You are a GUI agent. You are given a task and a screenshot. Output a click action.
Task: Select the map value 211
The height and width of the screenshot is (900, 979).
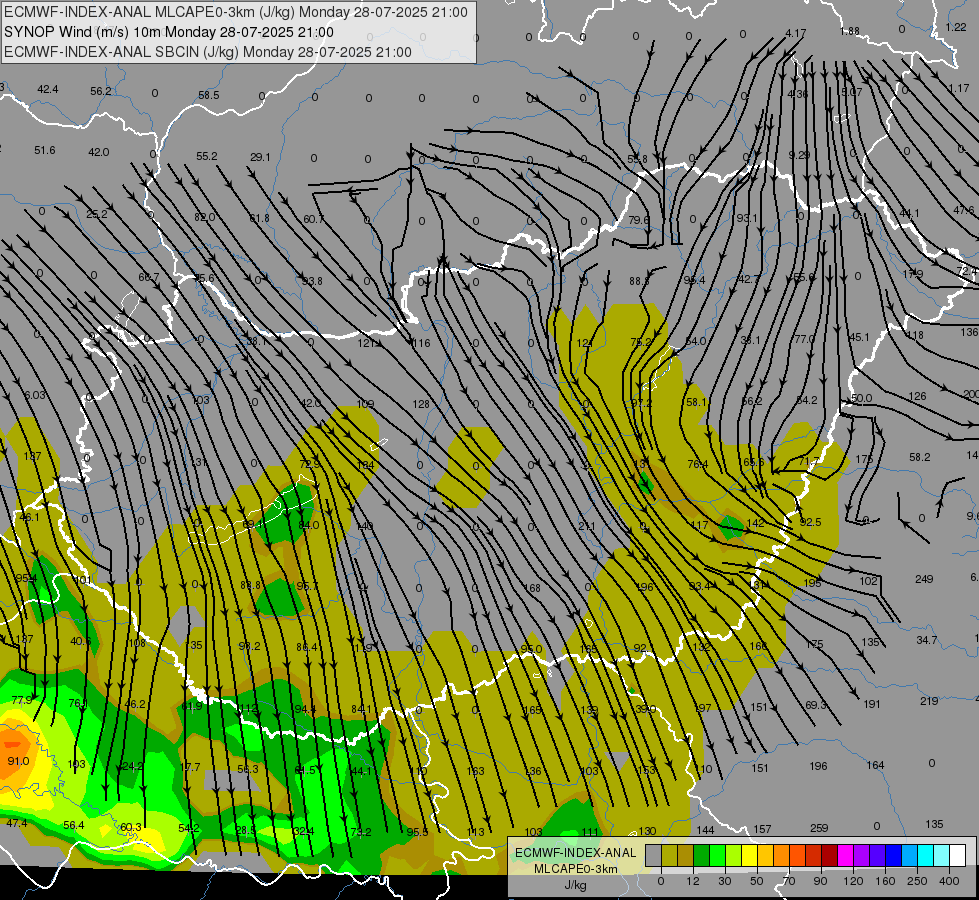click(586, 527)
